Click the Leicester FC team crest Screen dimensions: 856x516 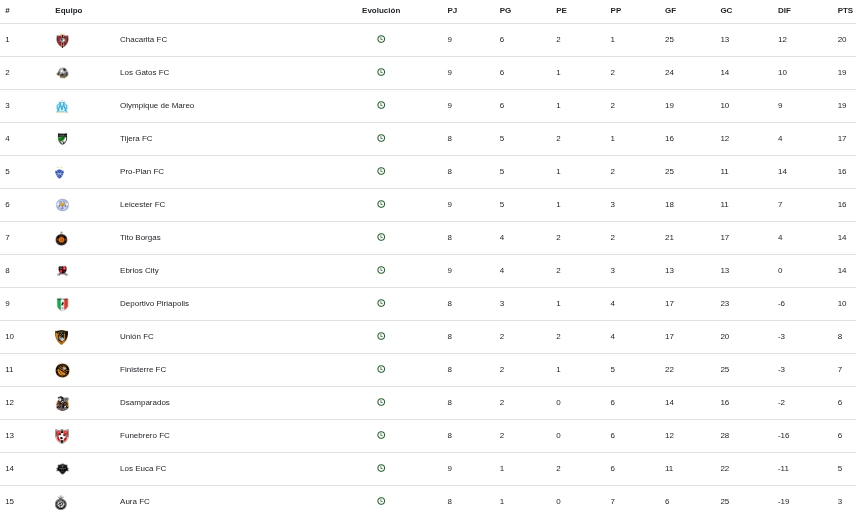[62, 205]
